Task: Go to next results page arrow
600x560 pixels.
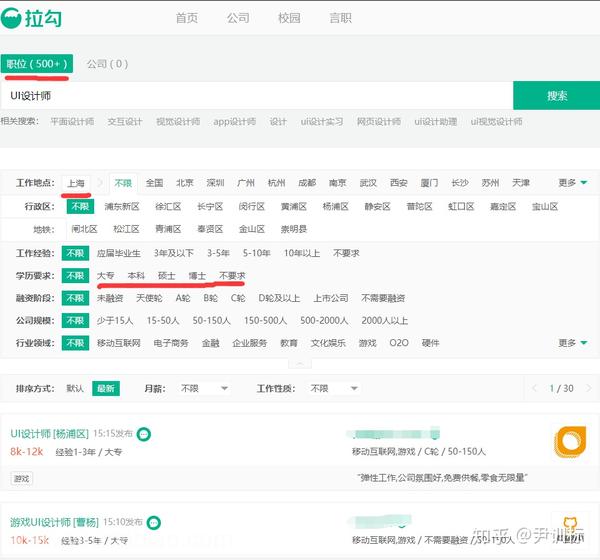Action: coord(589,388)
